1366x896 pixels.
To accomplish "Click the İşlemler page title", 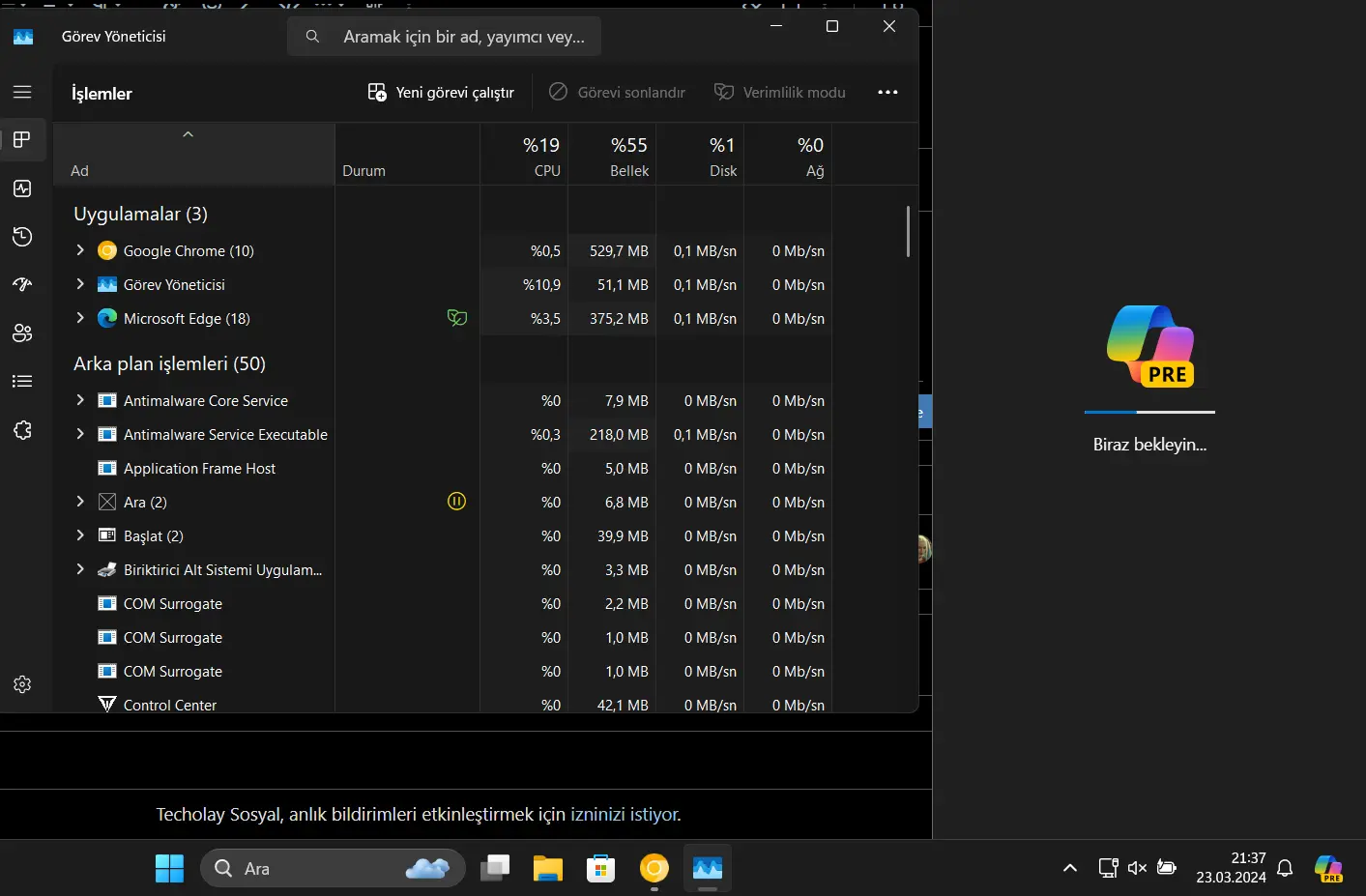I will tap(102, 93).
